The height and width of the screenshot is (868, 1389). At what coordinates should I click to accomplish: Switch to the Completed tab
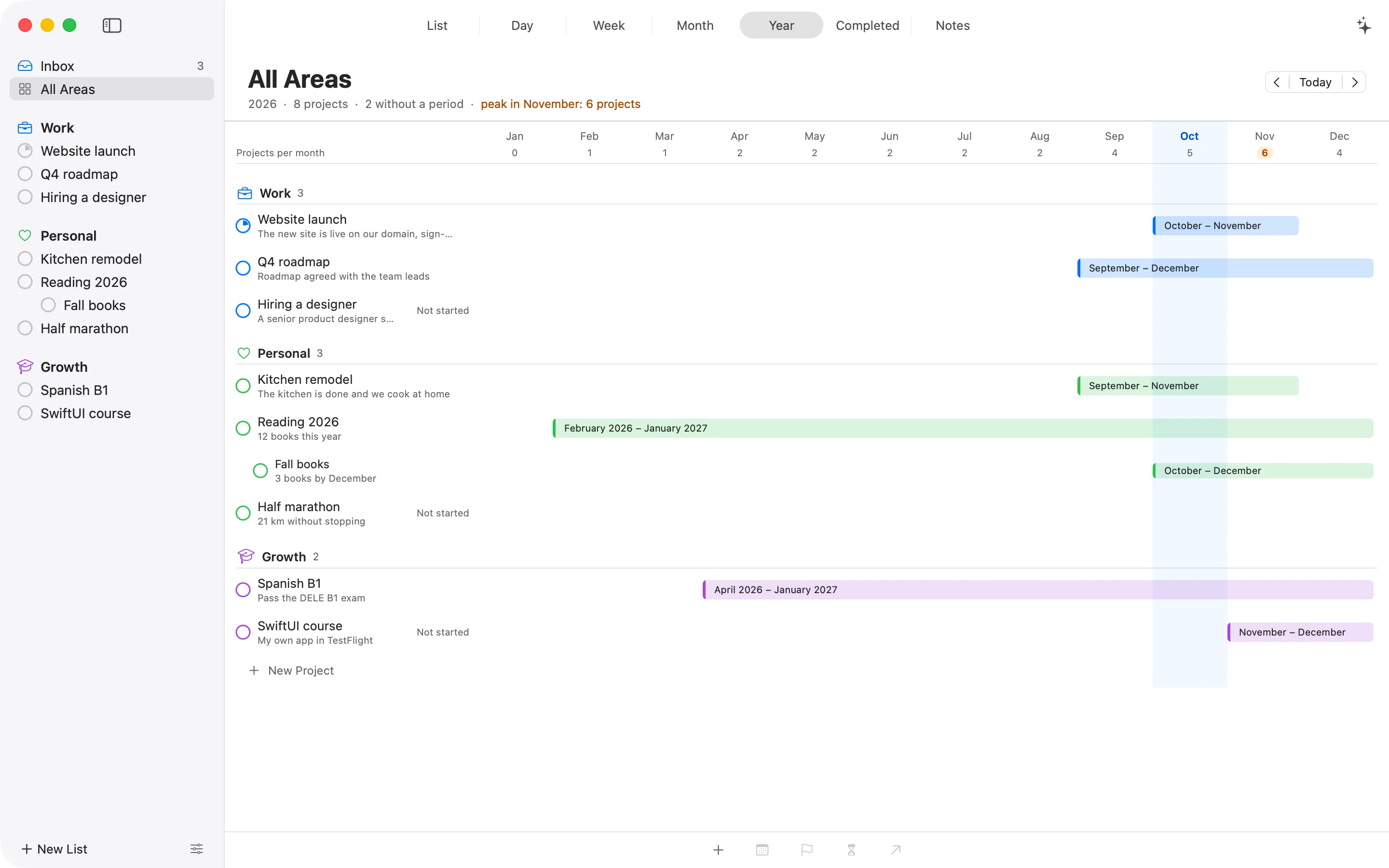click(867, 25)
